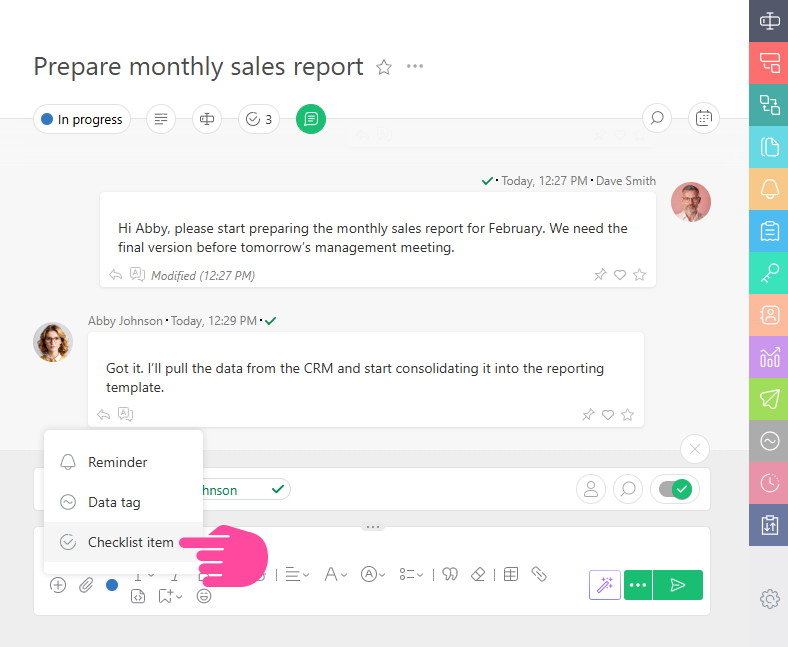
Task: Expand the text alignment dropdown
Action: 297,574
